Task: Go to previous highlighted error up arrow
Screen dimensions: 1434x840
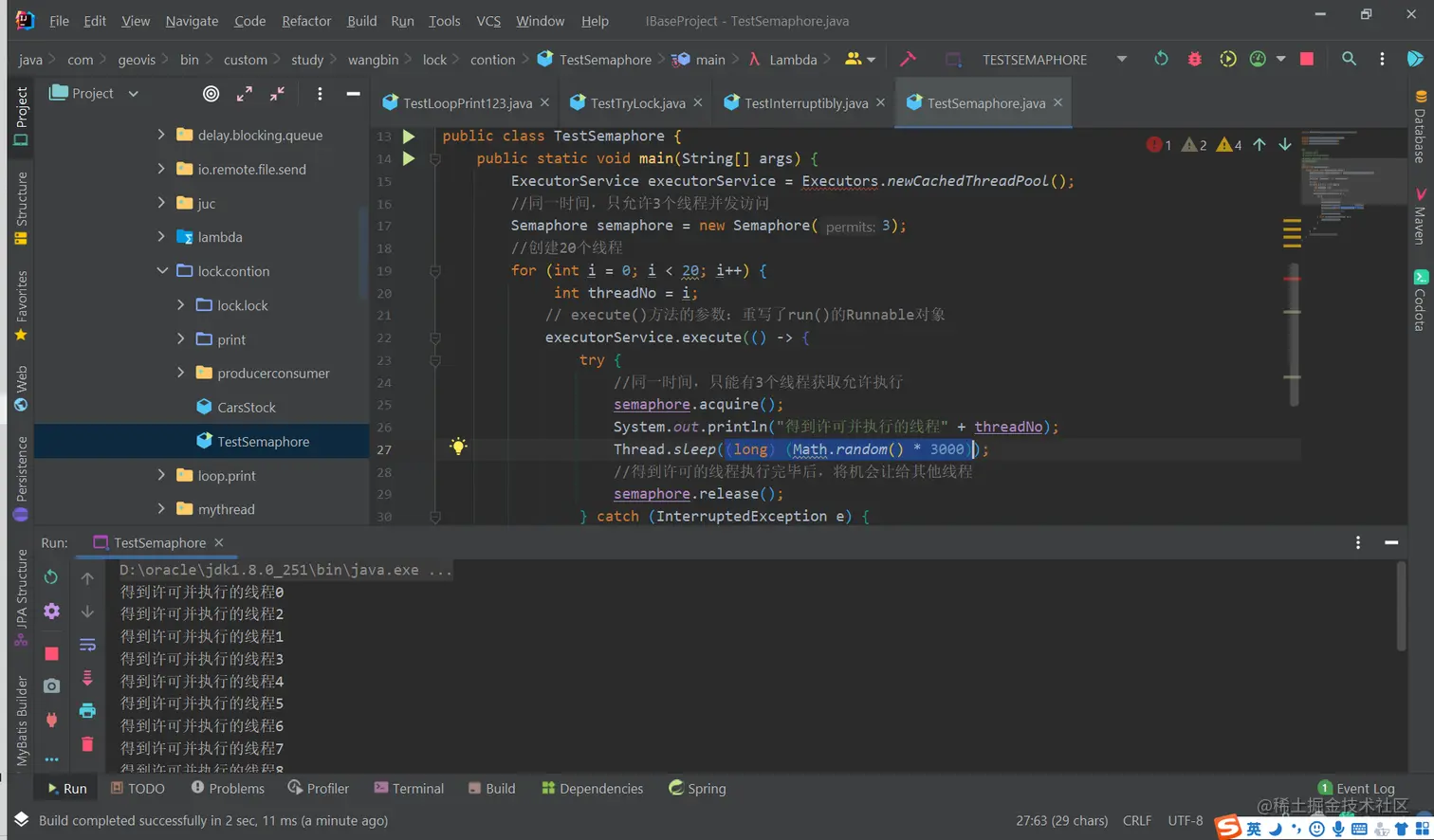Action: 1259,144
